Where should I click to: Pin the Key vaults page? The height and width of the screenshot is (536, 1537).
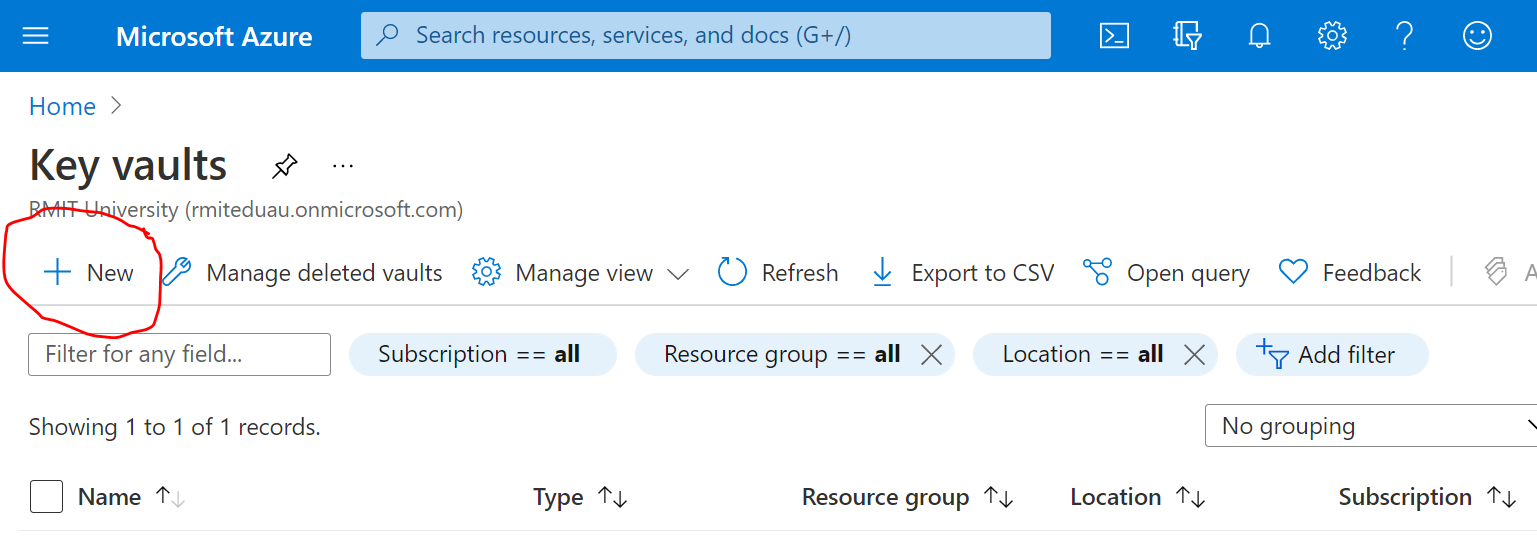tap(285, 166)
